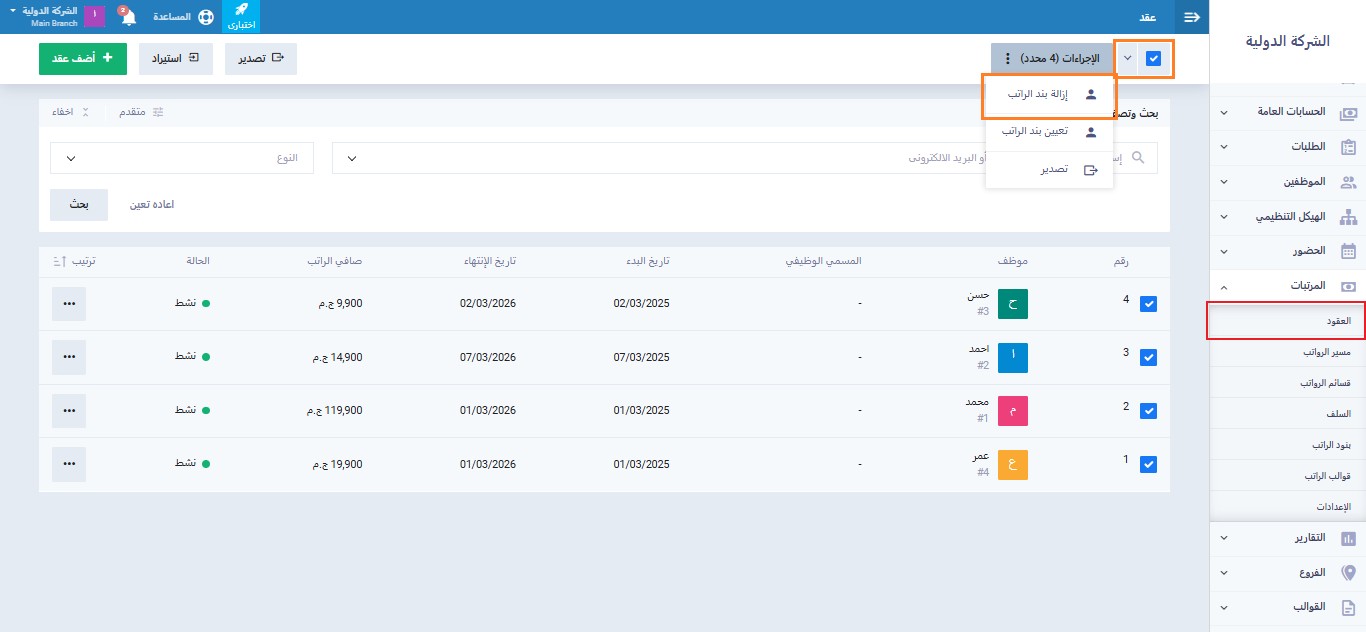
Task: Select إزالة بند الراتب from actions menu
Action: 1049,95
